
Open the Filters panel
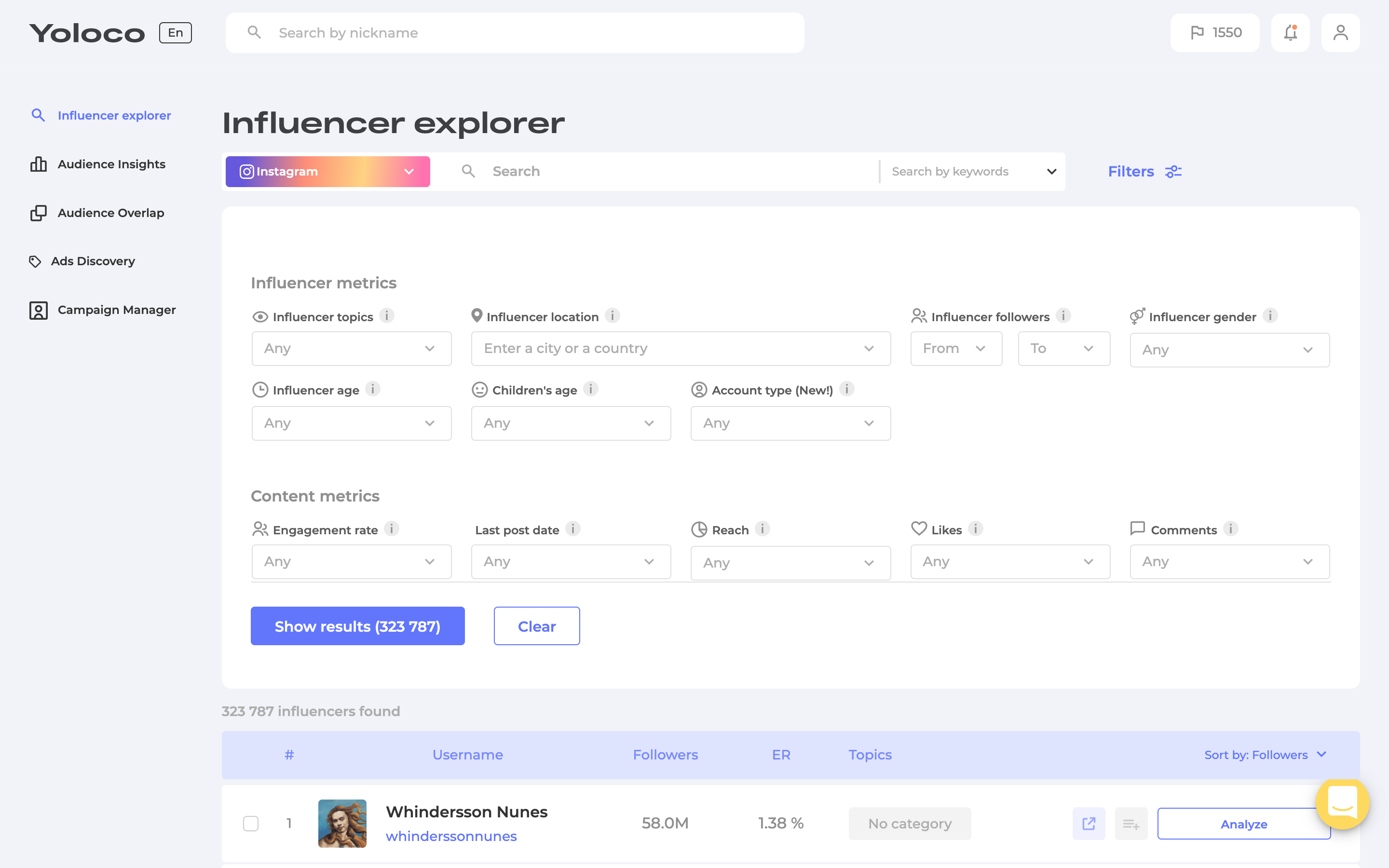(1144, 171)
